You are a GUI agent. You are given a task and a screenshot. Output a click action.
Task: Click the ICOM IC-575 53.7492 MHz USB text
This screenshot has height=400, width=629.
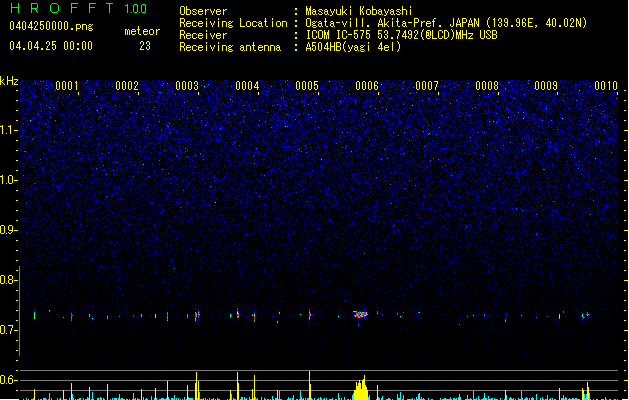pyautogui.click(x=401, y=35)
